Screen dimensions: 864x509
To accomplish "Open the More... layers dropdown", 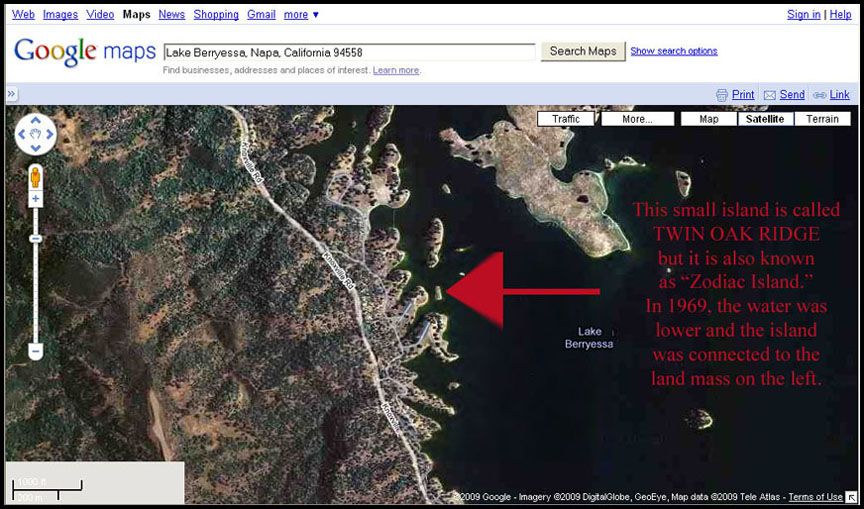I will click(x=638, y=119).
